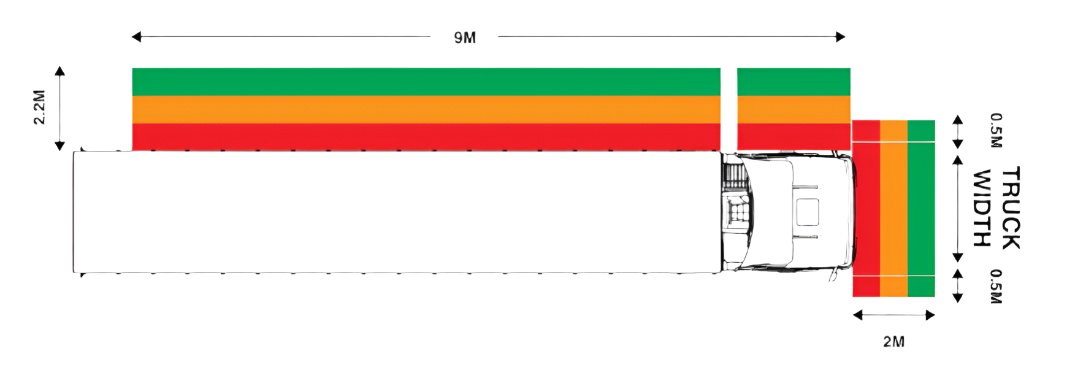Screen dimensions: 1075x367
Task: Click the short orange band beside cab
Action: (x=793, y=110)
